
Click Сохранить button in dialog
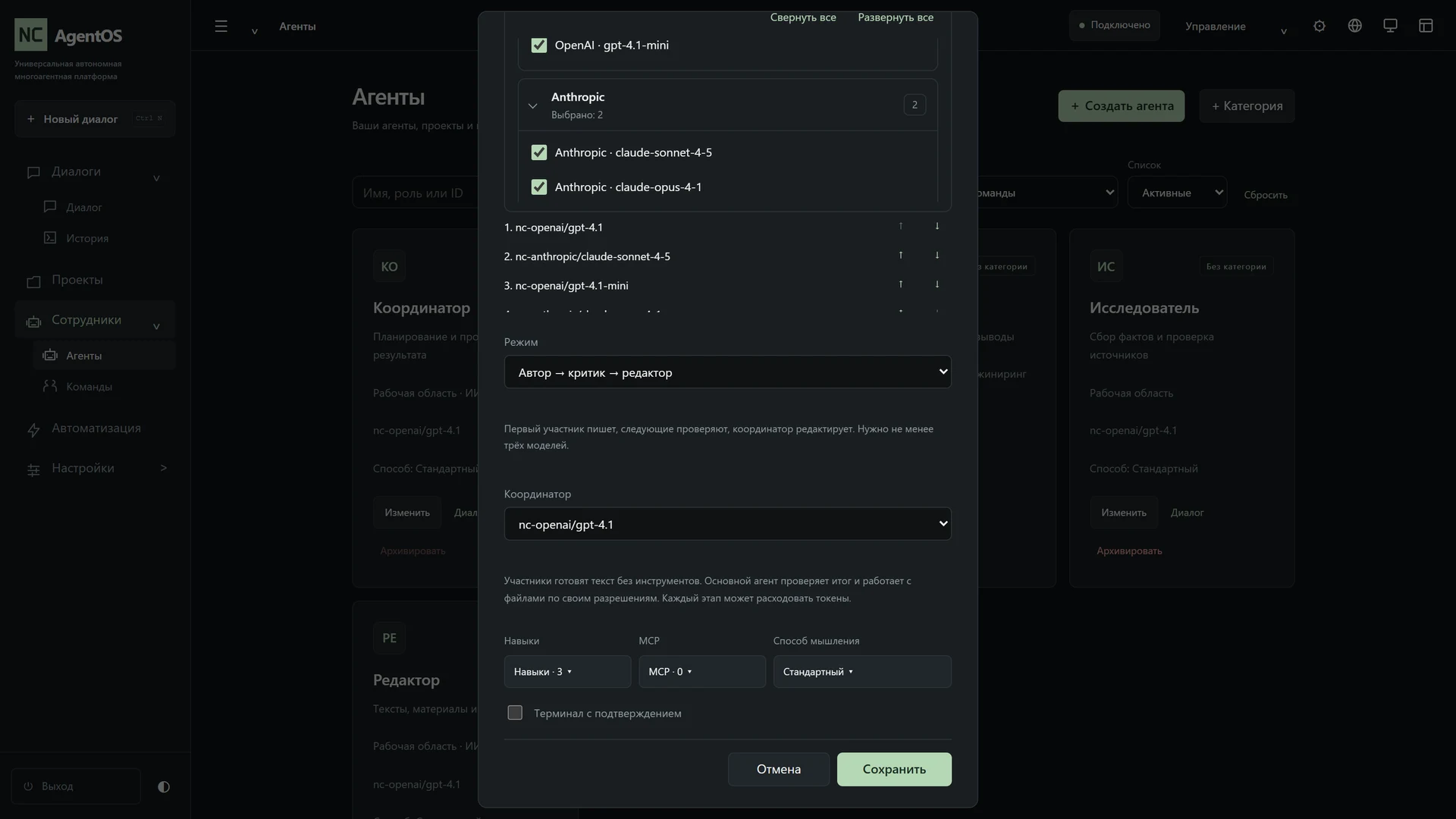(x=894, y=769)
